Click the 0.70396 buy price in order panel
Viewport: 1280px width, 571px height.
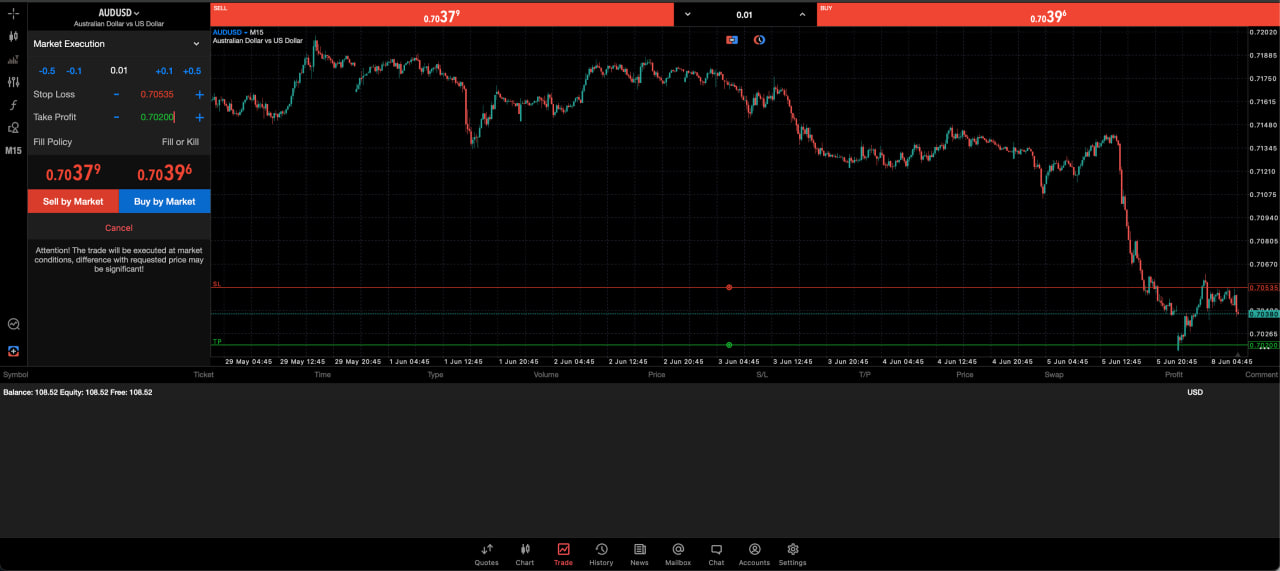(x=165, y=173)
